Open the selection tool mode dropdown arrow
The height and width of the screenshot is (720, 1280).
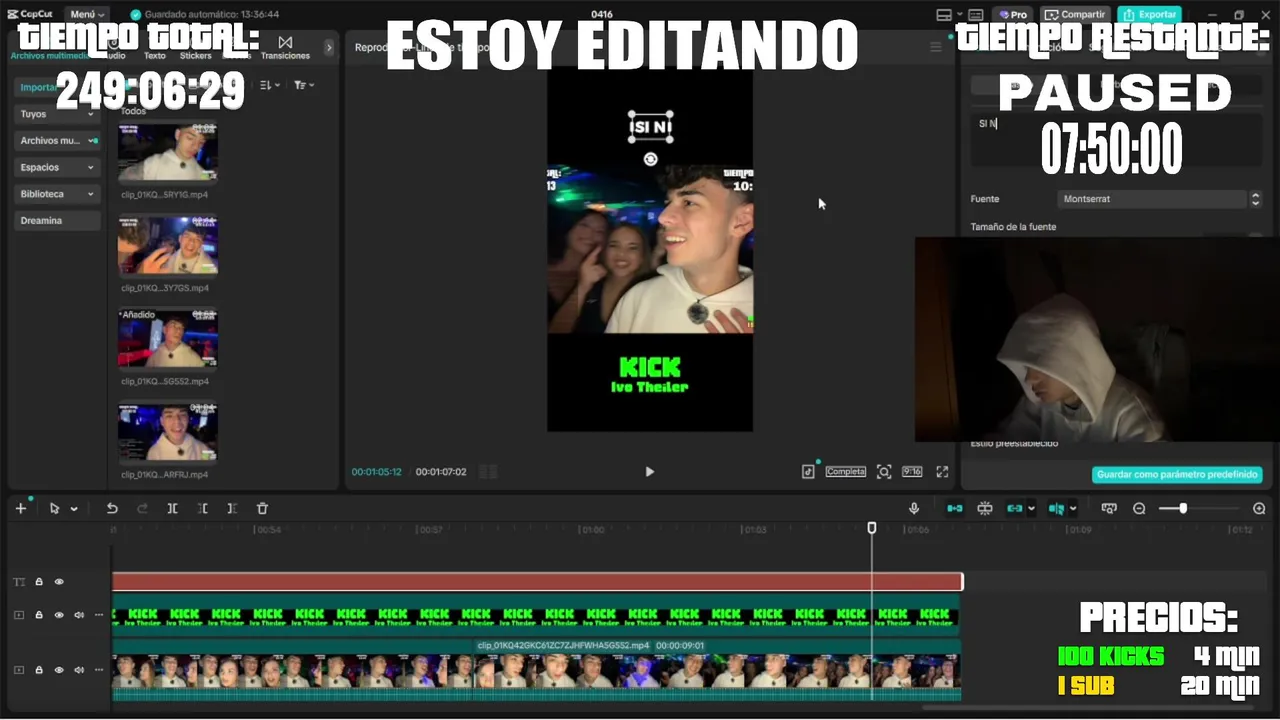[74, 509]
